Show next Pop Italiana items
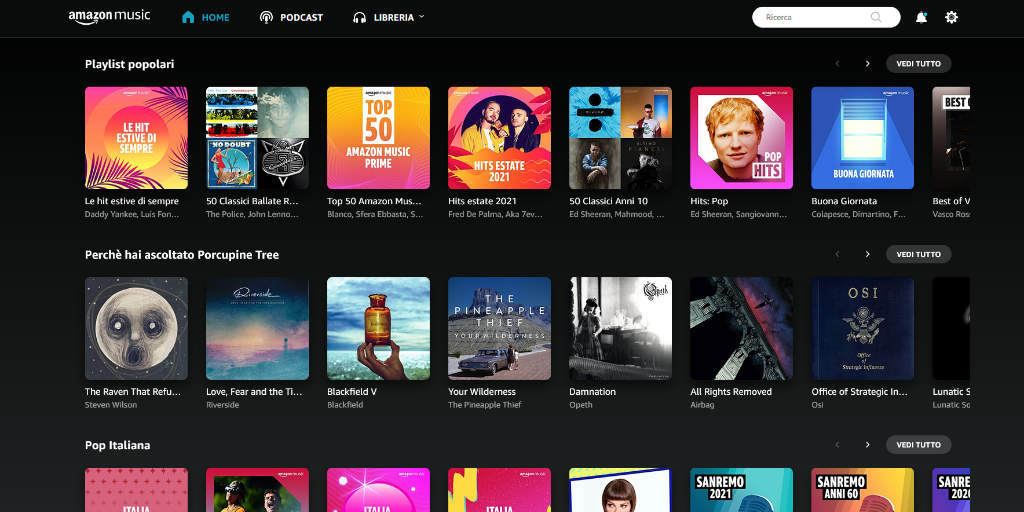Viewport: 1024px width, 512px height. [867, 445]
